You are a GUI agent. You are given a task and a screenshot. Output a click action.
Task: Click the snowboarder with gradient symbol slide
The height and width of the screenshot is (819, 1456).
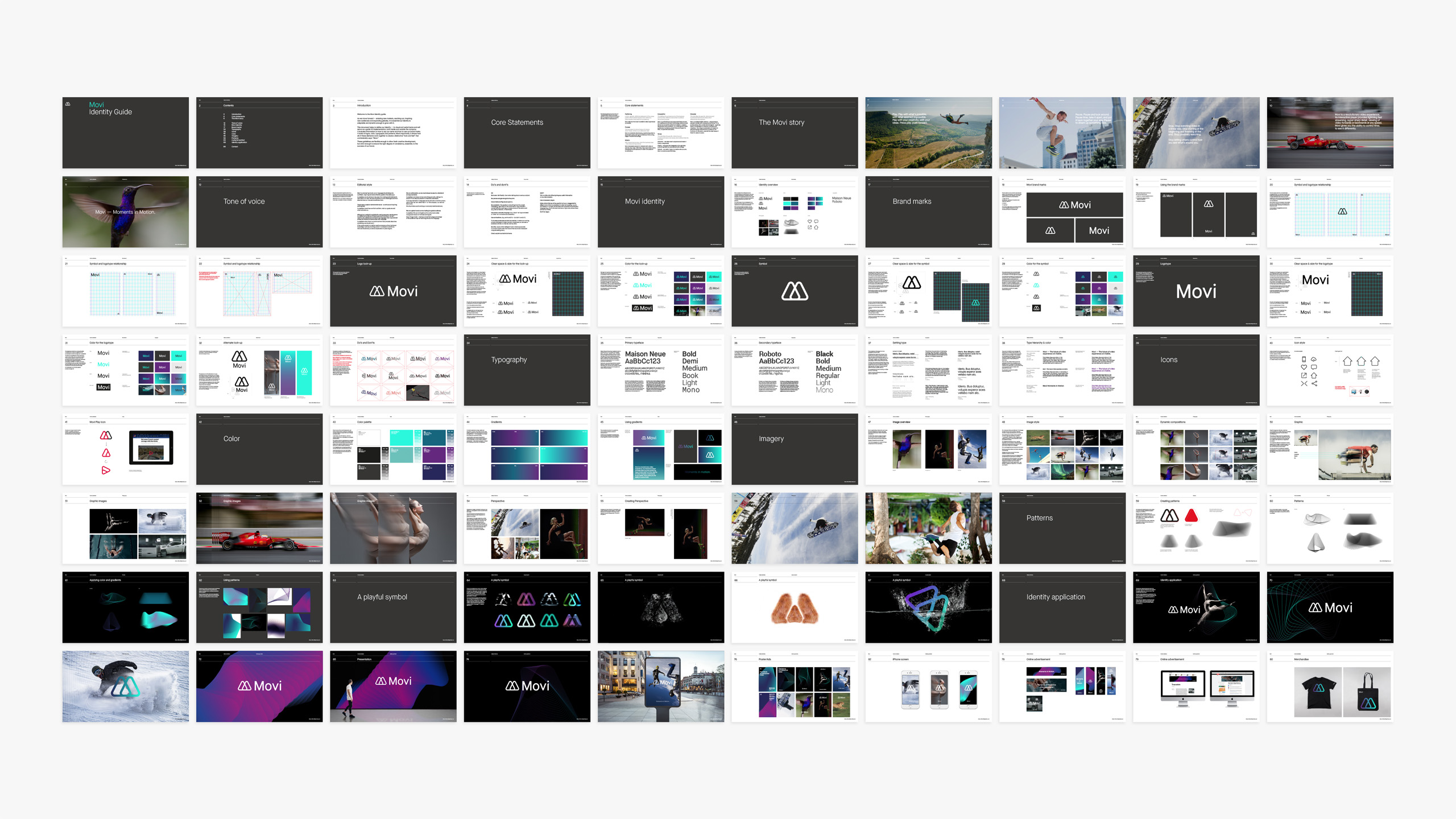[x=125, y=686]
